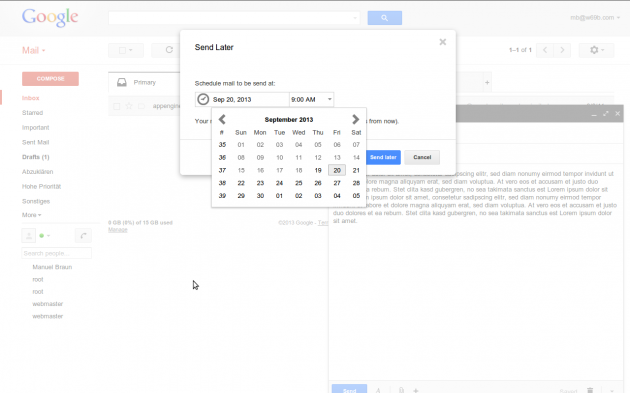
Task: Click the Google search input box
Action: pos(234,18)
